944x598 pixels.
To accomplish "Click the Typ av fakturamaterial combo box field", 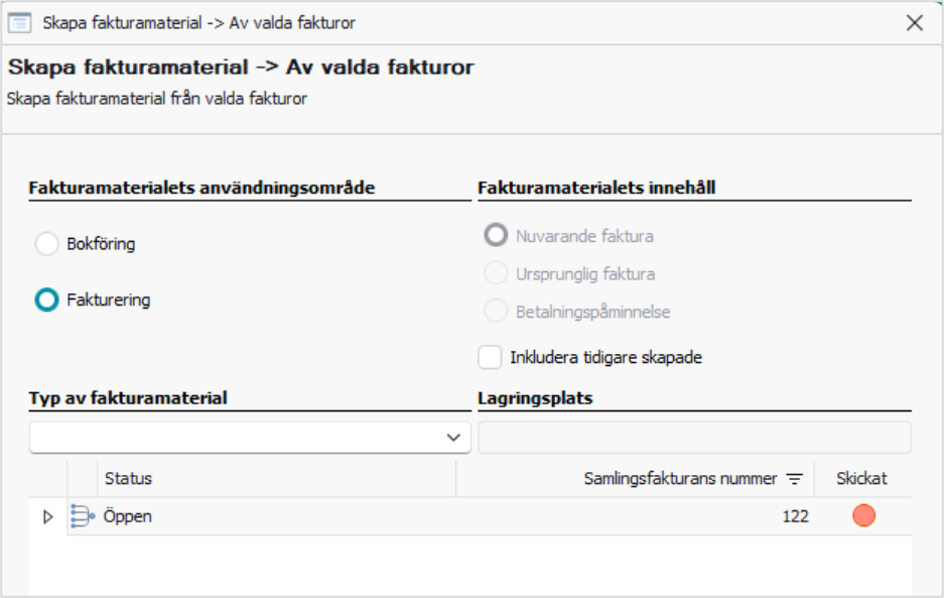I will pyautogui.click(x=249, y=437).
